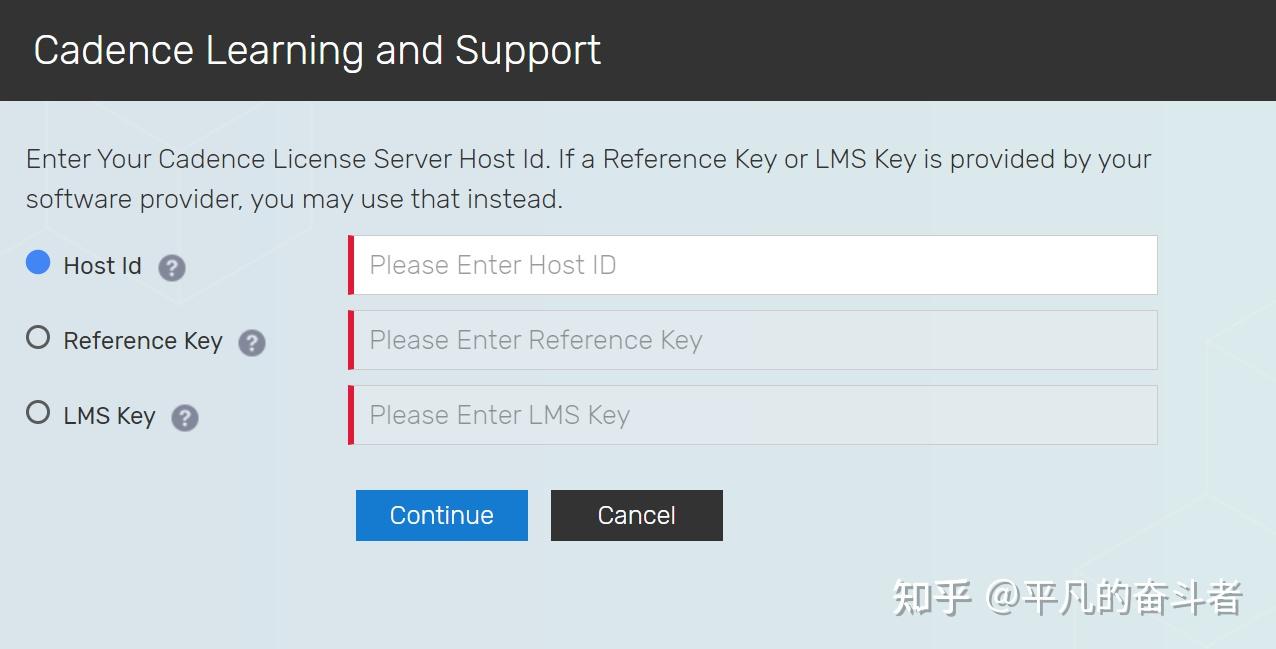Open the Reference Key help tooltip icon
The image size is (1276, 649).
[x=252, y=343]
